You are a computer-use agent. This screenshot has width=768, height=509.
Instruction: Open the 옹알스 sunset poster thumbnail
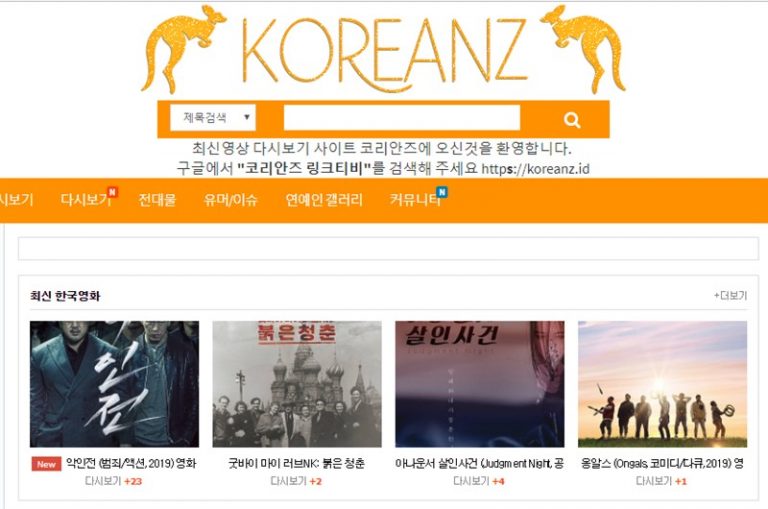662,384
